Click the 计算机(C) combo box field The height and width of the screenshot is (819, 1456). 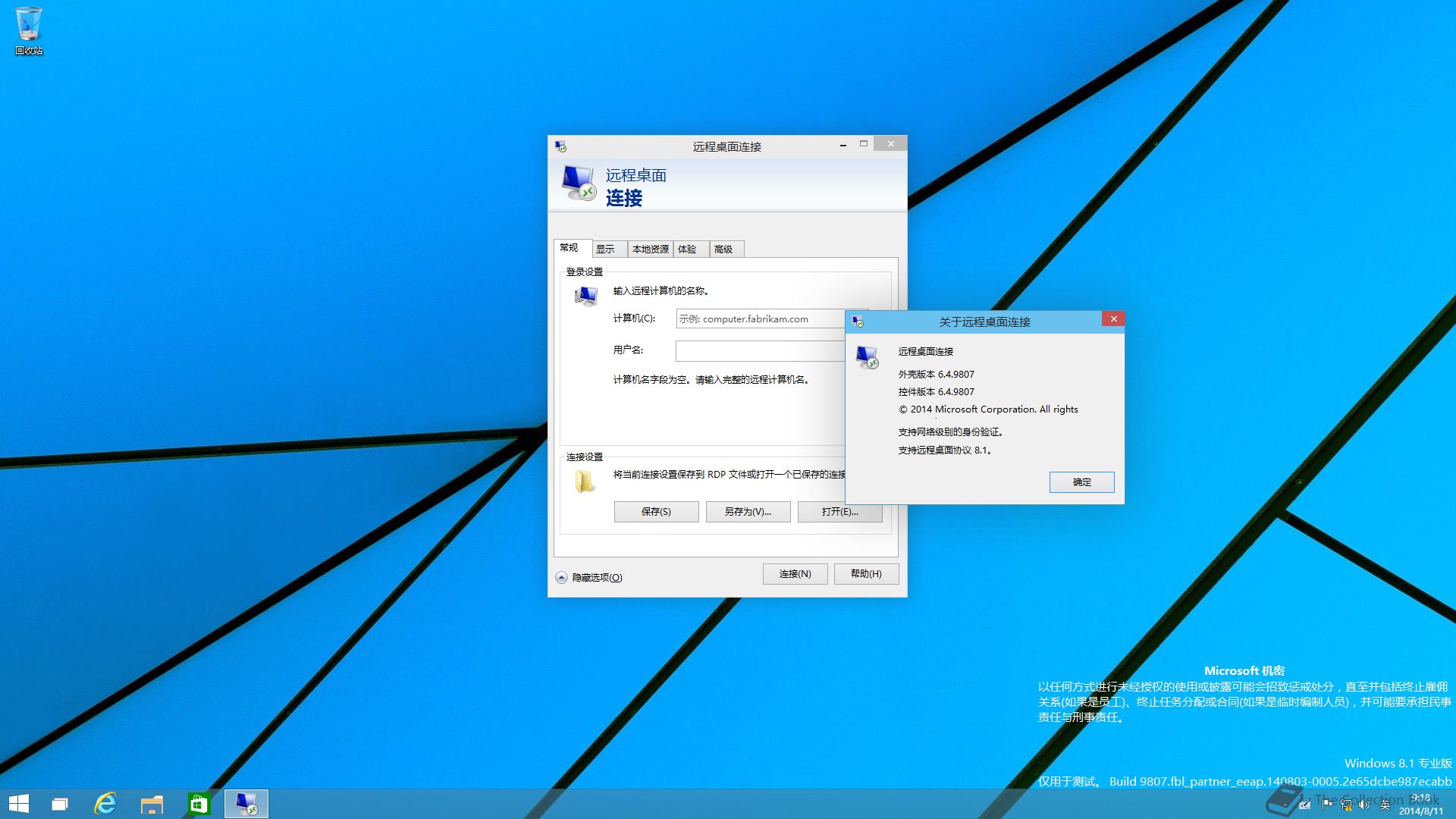point(761,319)
